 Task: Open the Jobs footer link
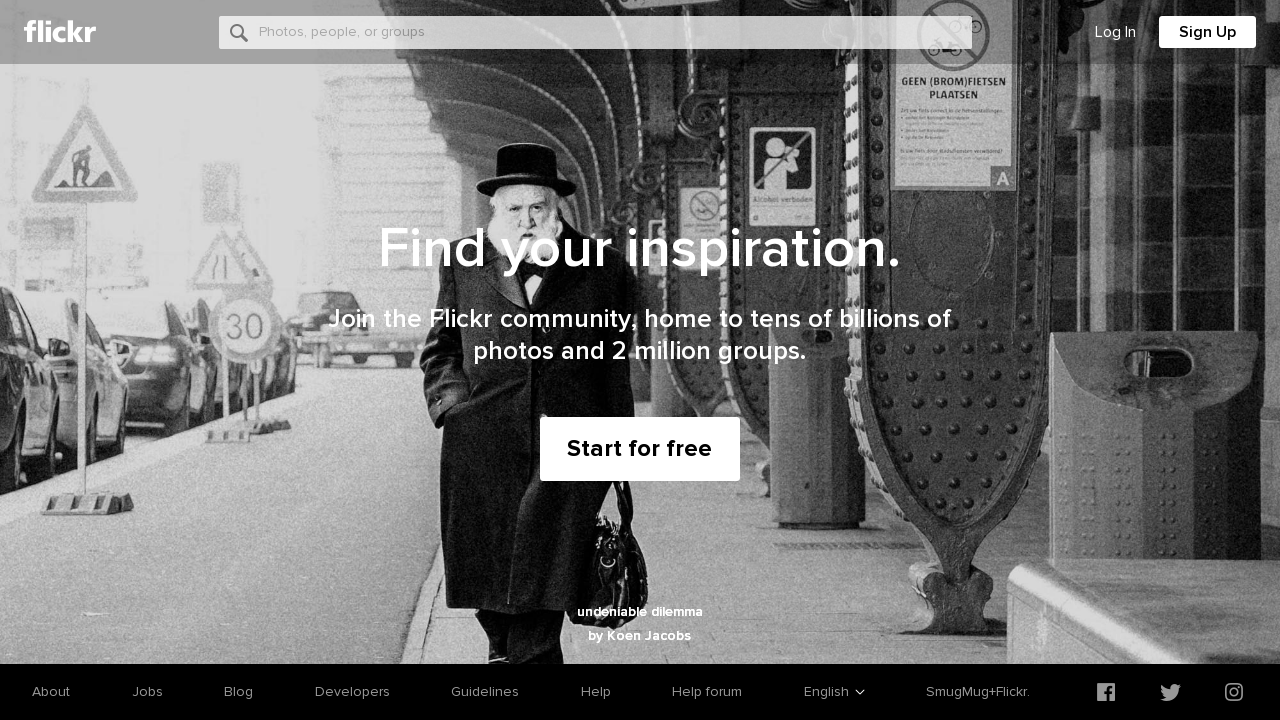[147, 692]
